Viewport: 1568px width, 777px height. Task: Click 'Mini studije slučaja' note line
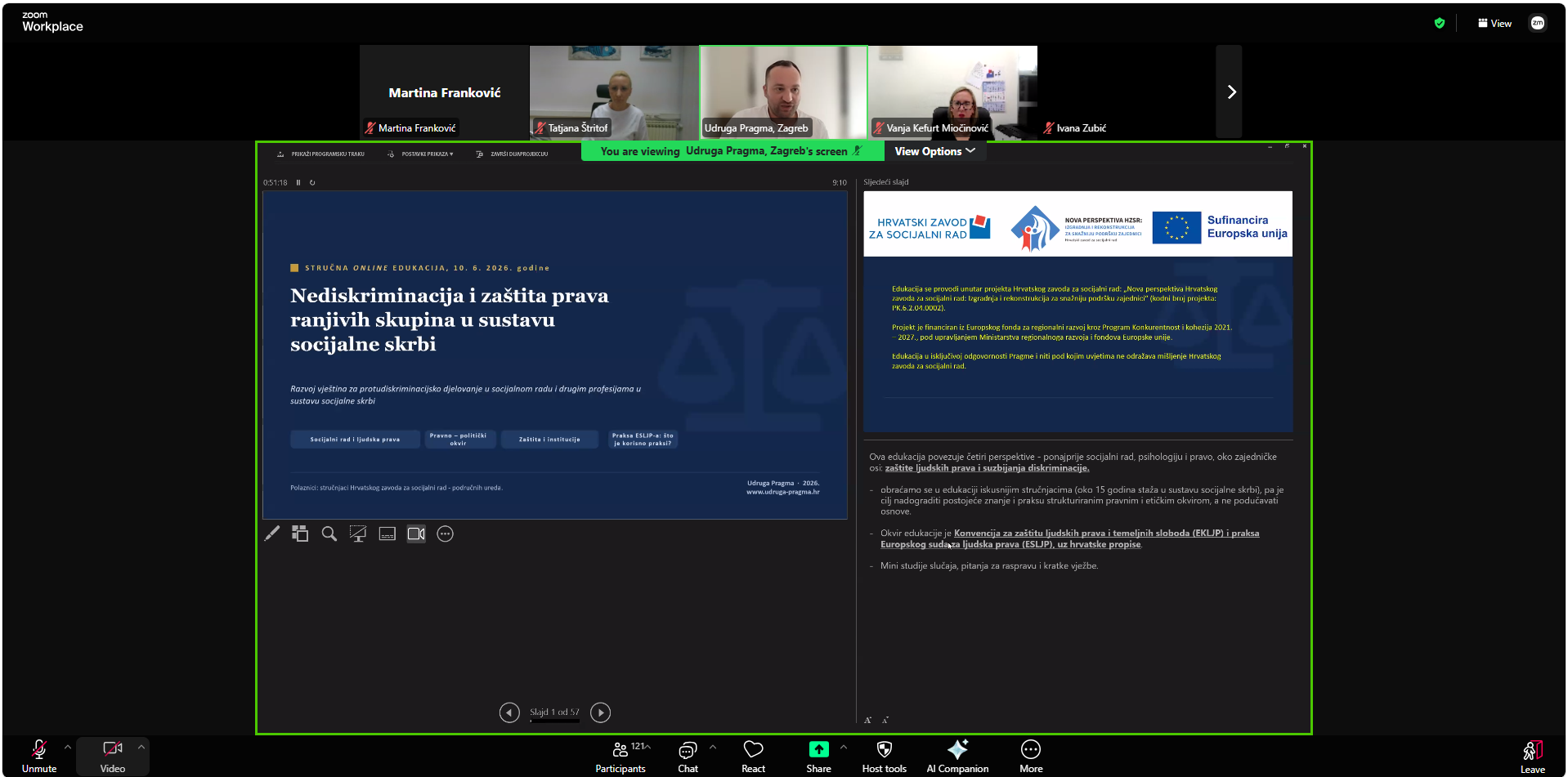coord(989,565)
